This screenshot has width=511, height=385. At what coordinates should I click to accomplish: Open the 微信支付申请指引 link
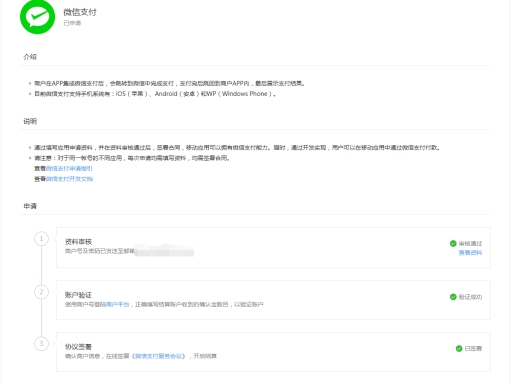pyautogui.click(x=69, y=169)
